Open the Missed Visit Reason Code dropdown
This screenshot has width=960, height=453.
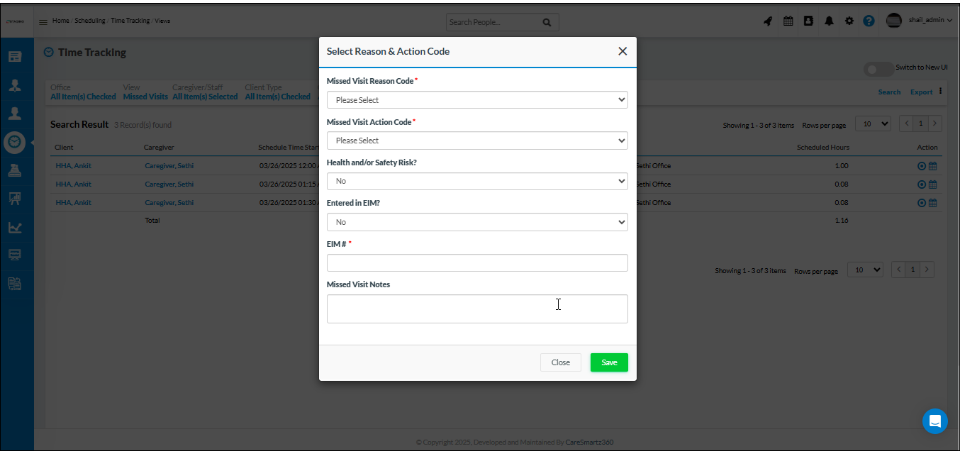pyautogui.click(x=477, y=100)
